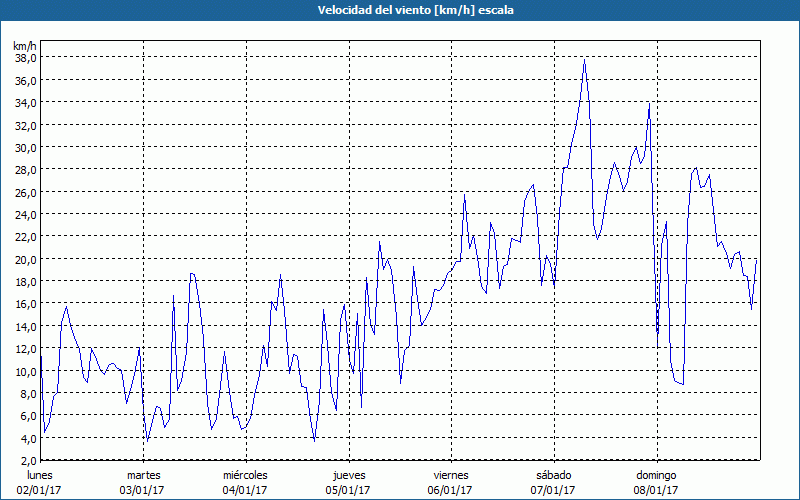
Task: Click the chart title "Velocidad del viento"
Action: (400, 11)
